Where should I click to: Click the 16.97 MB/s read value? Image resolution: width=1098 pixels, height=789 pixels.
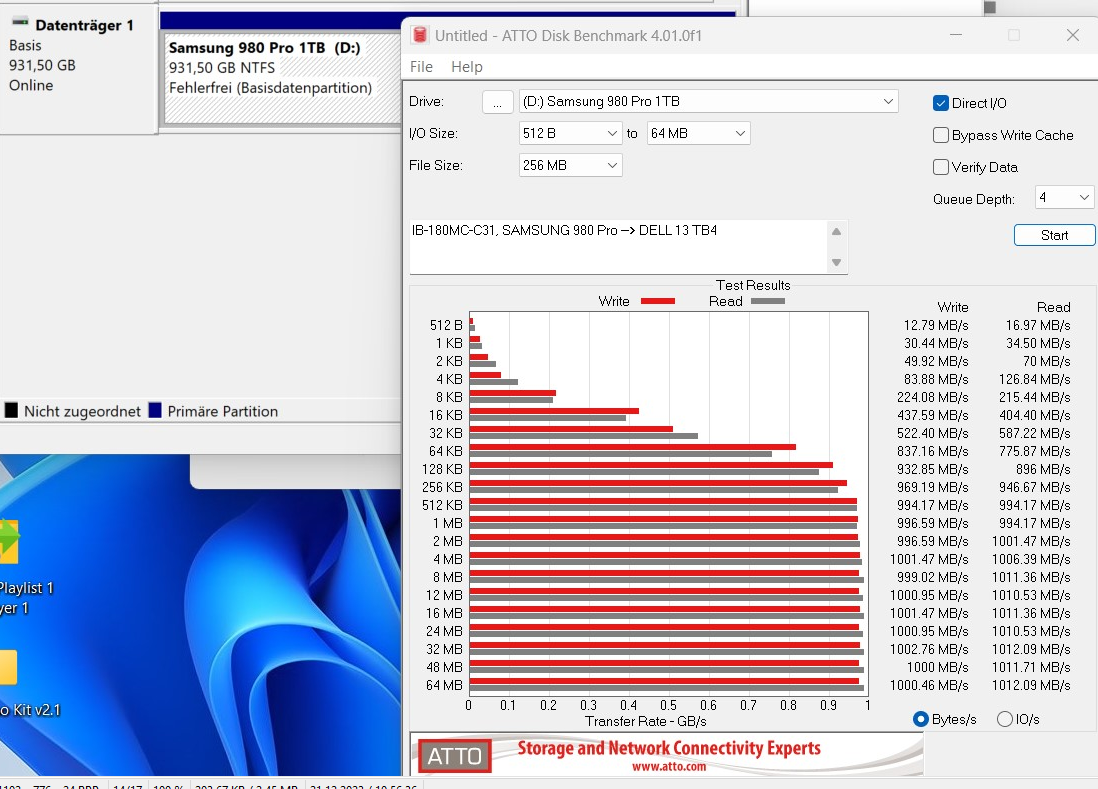(x=1038, y=326)
